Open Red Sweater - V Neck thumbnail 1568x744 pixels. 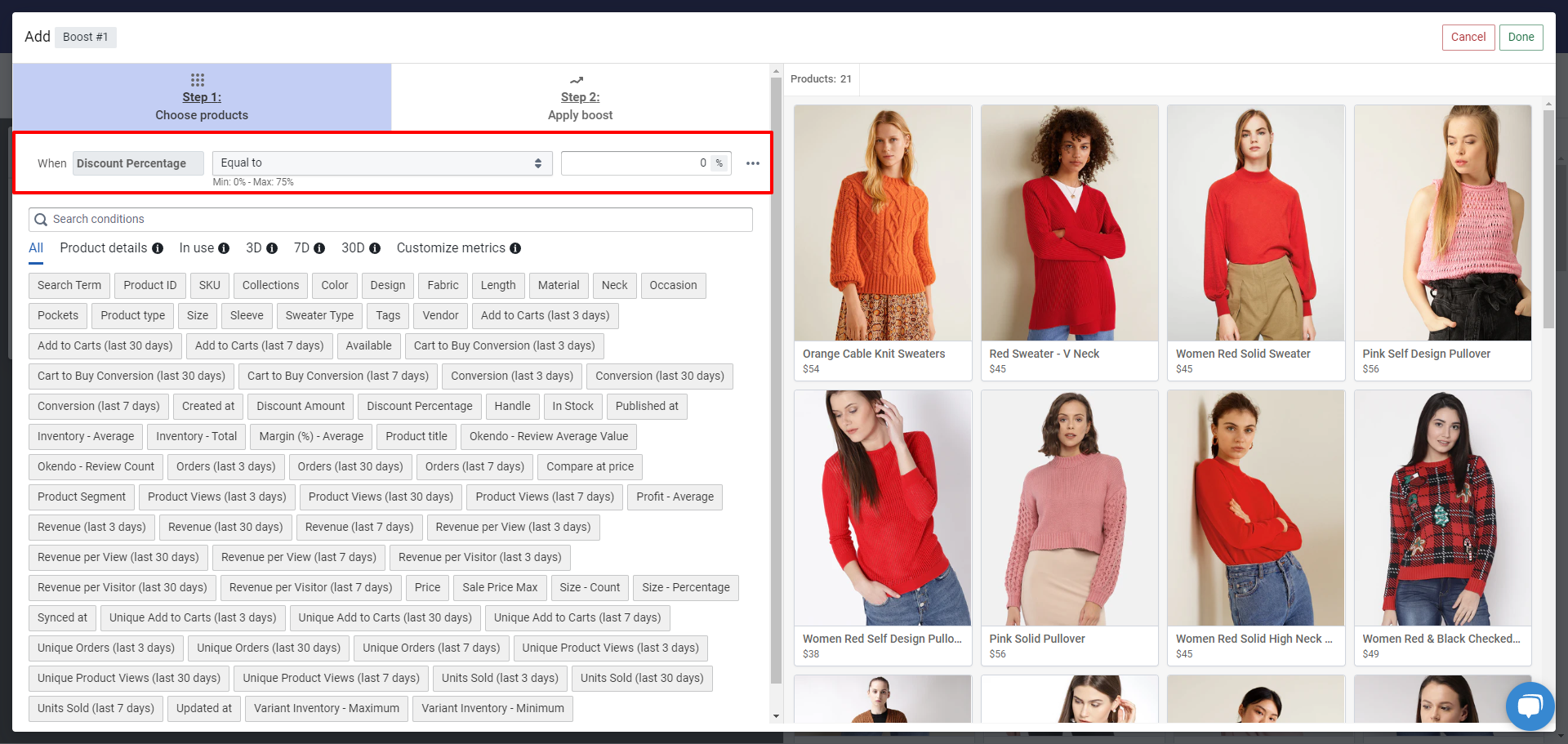pos(1069,223)
